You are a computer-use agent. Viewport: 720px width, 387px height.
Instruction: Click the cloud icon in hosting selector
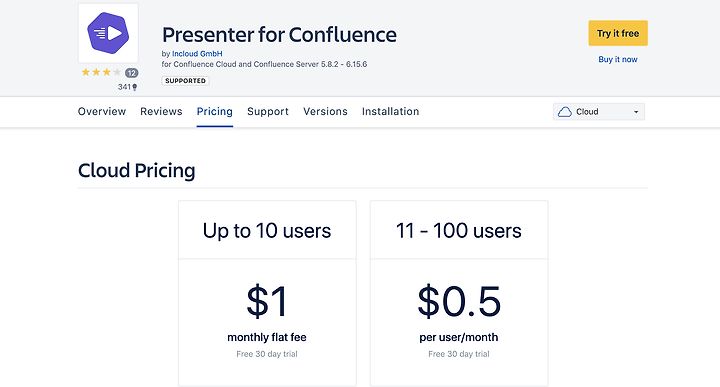tap(564, 112)
